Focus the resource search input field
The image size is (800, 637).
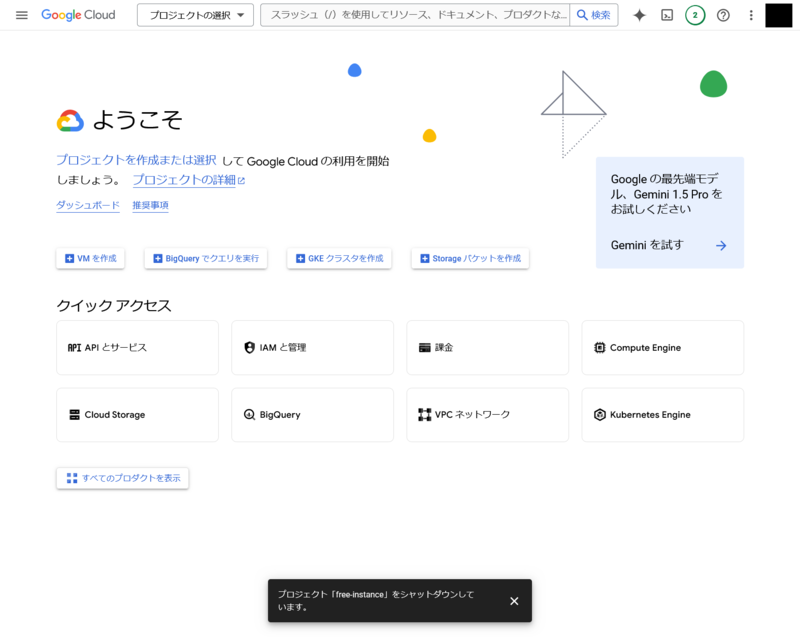click(415, 15)
